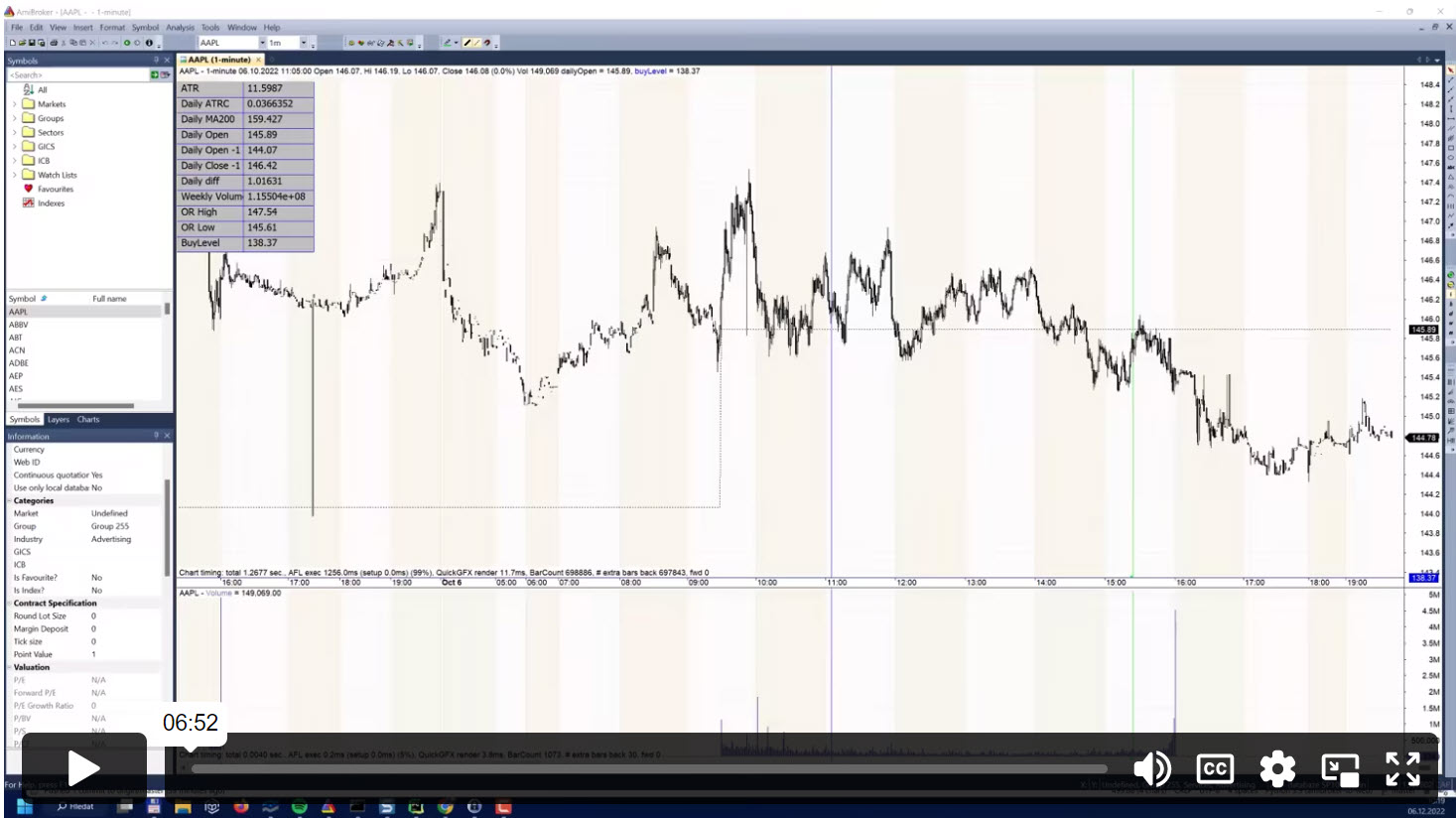Click the New document toolbar icon
The height and width of the screenshot is (818, 1456).
pyautogui.click(x=13, y=43)
